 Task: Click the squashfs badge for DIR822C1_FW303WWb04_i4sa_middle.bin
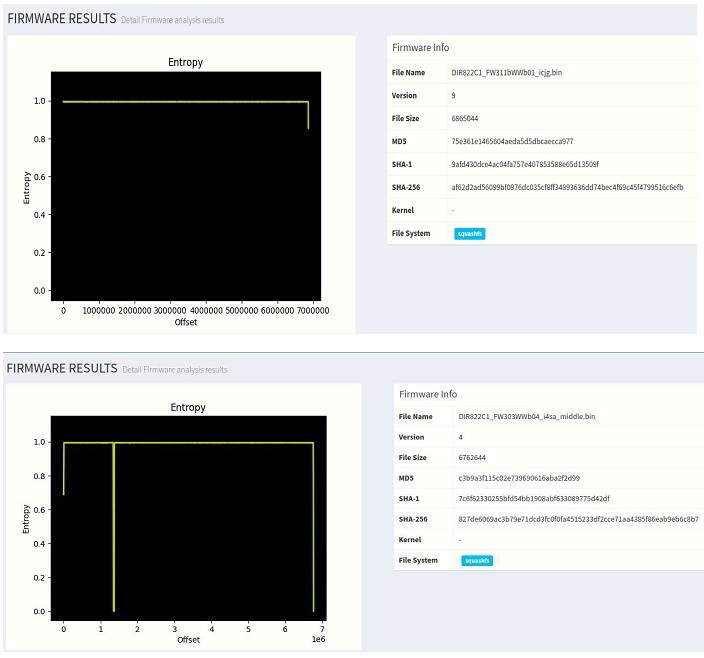point(476,560)
